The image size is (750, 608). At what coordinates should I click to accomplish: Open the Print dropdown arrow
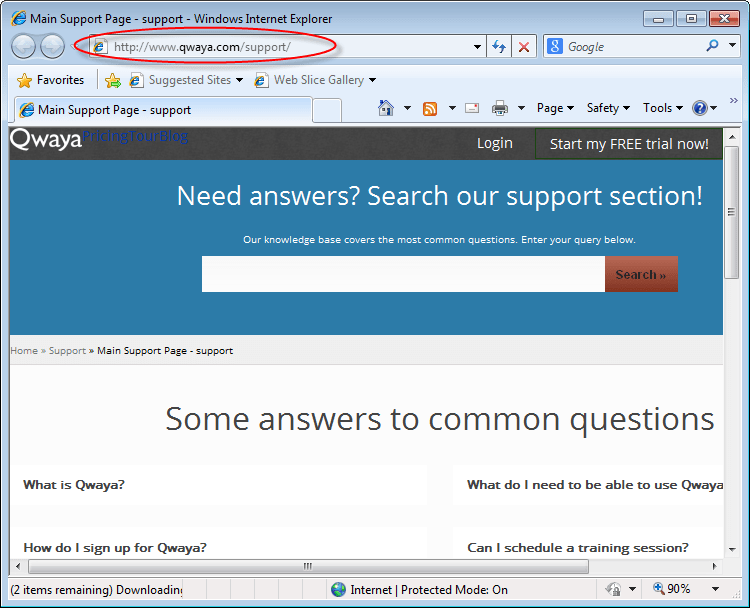tap(521, 108)
